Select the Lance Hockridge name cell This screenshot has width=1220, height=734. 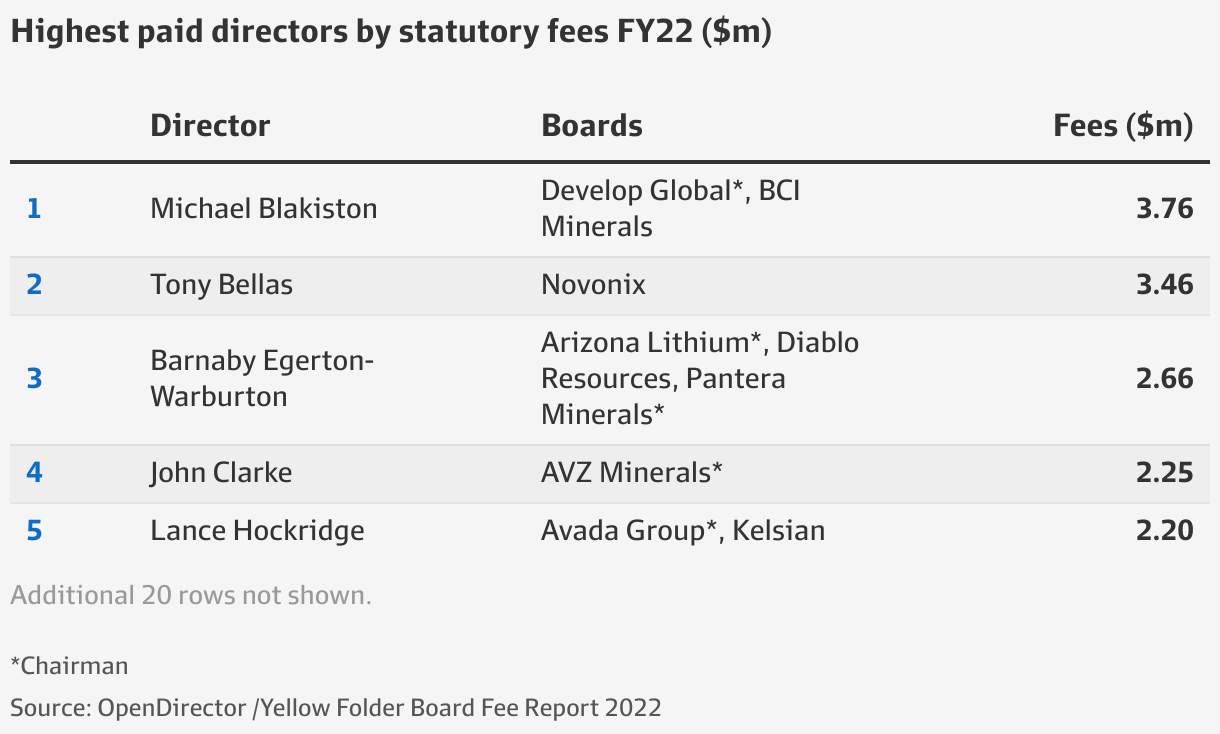click(257, 530)
